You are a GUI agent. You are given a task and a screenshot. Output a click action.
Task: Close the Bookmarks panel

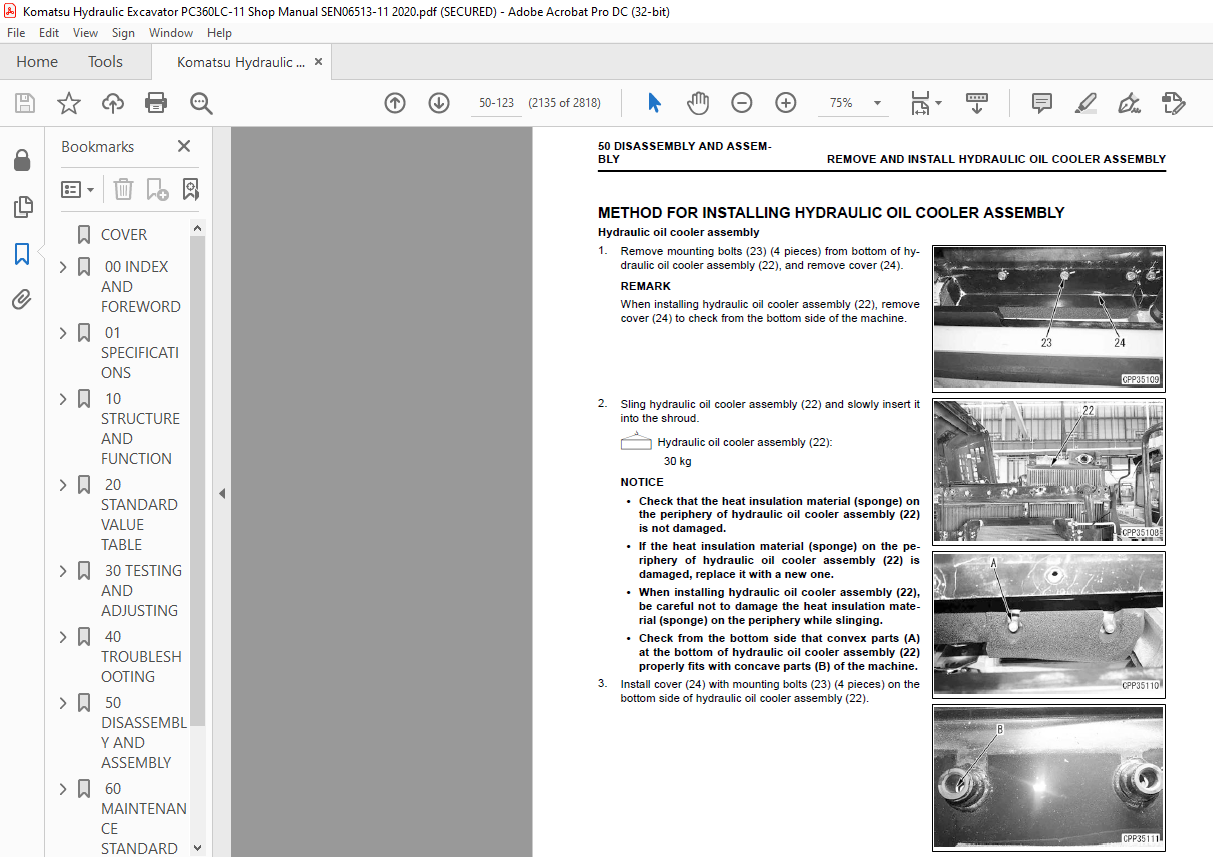click(184, 146)
